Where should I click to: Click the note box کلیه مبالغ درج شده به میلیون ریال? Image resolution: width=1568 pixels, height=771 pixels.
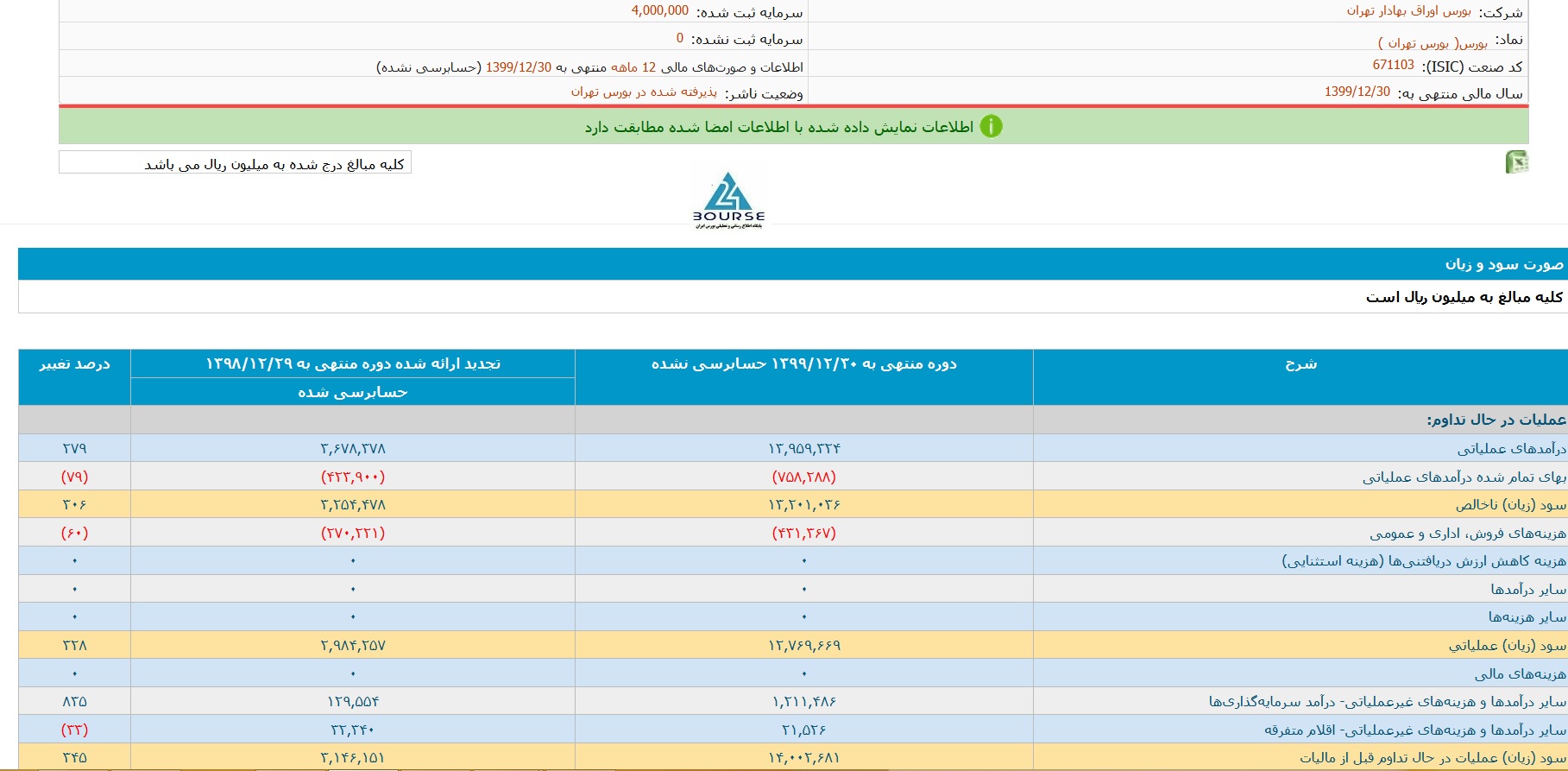[235, 162]
